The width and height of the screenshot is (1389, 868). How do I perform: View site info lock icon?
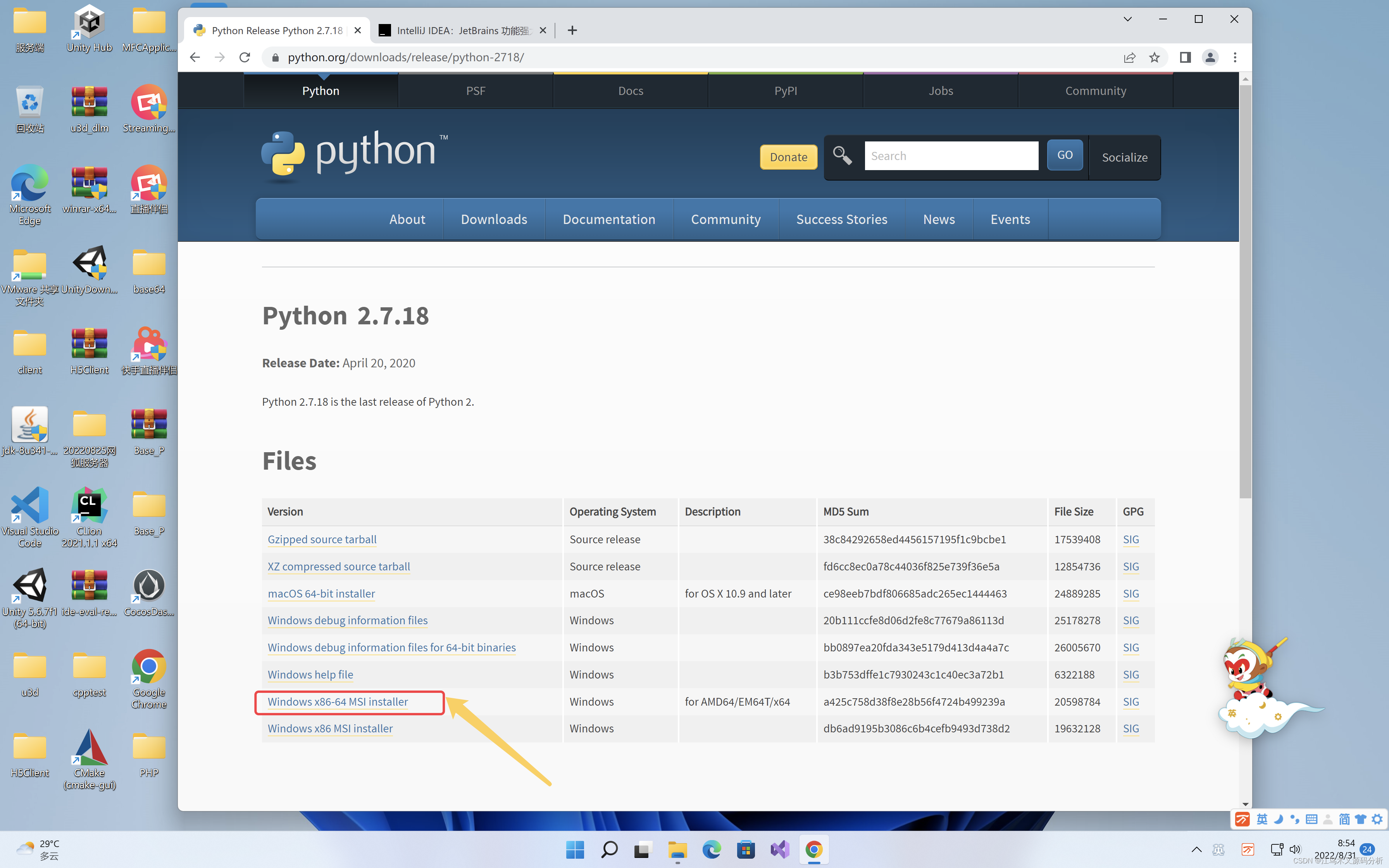[x=276, y=57]
